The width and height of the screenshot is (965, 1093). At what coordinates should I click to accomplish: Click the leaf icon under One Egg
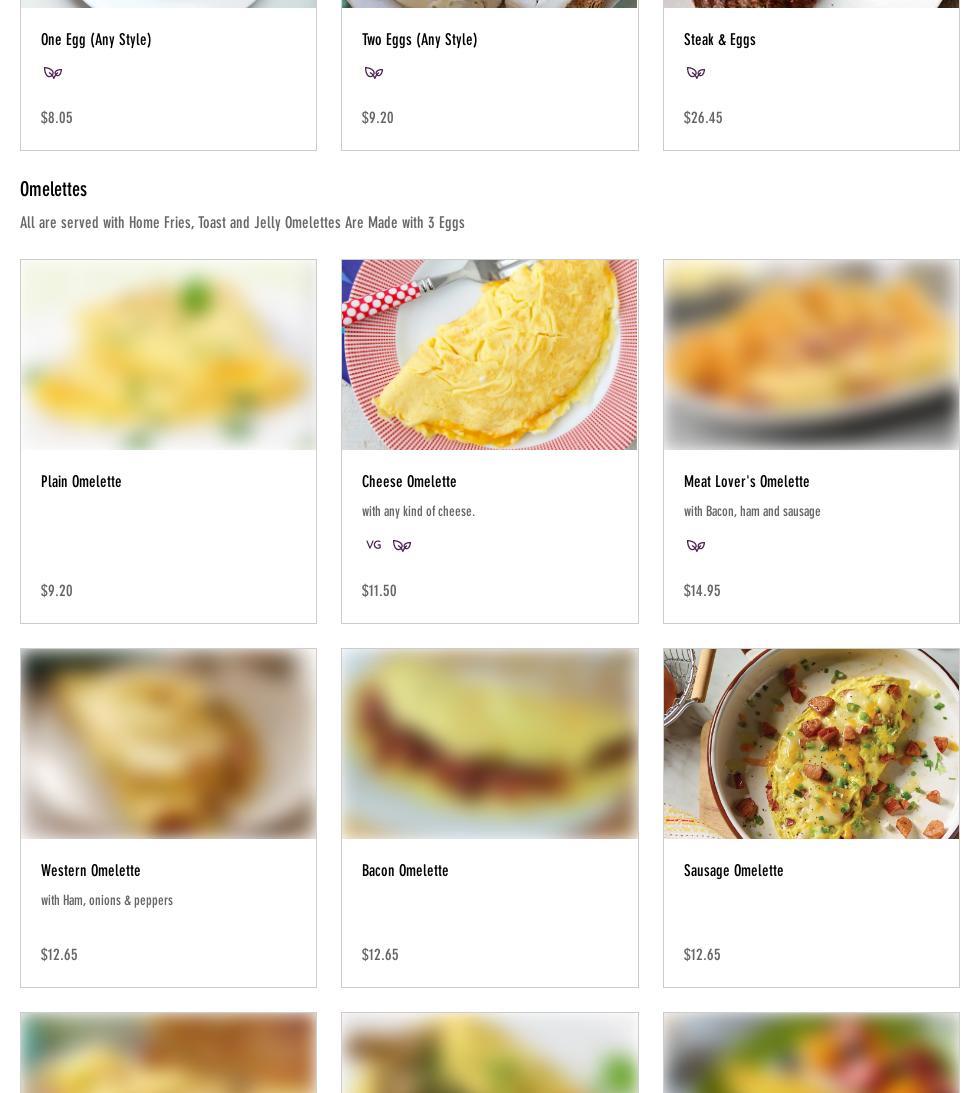click(53, 72)
